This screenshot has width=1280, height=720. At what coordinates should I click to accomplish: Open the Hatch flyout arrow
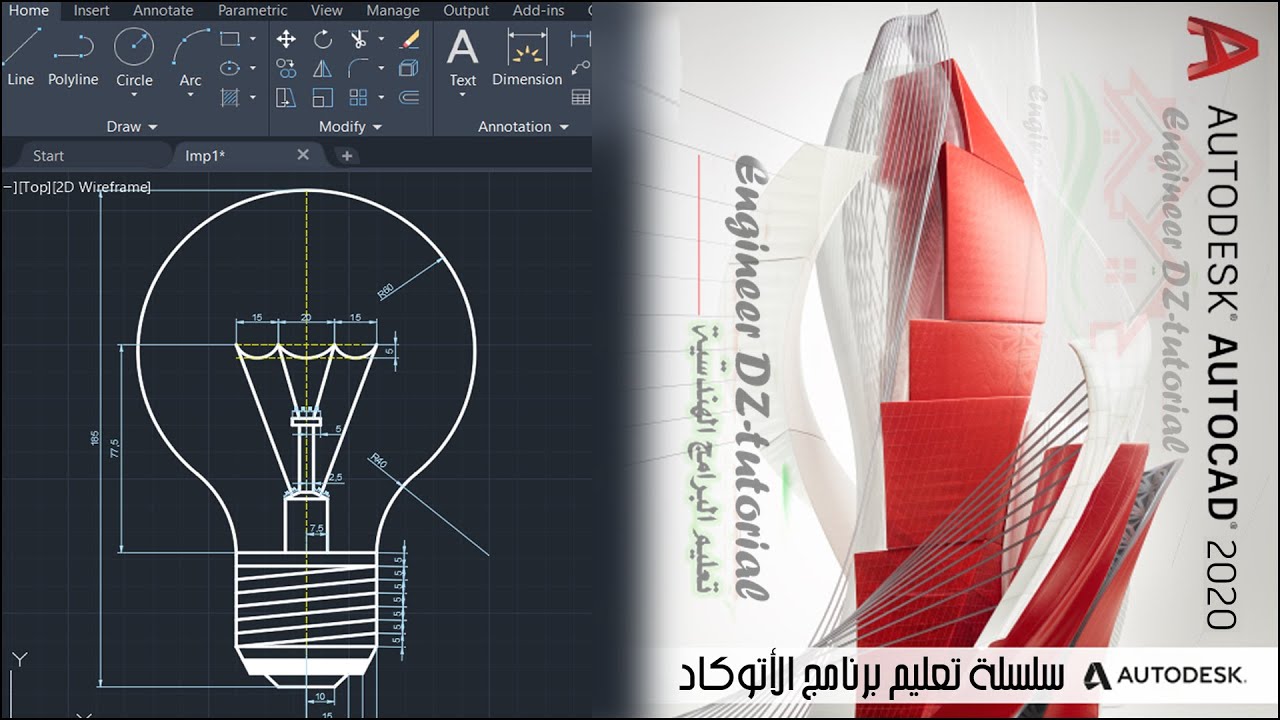click(x=252, y=97)
